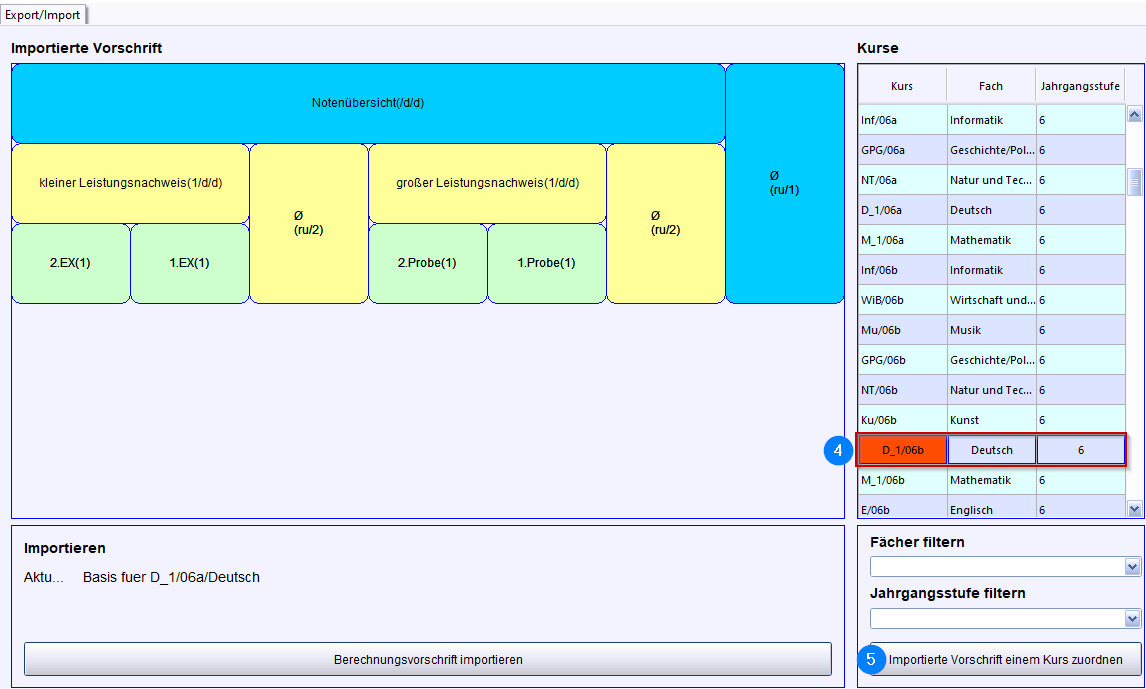
Task: Sort by the Kurs column header
Action: pyautogui.click(x=902, y=85)
